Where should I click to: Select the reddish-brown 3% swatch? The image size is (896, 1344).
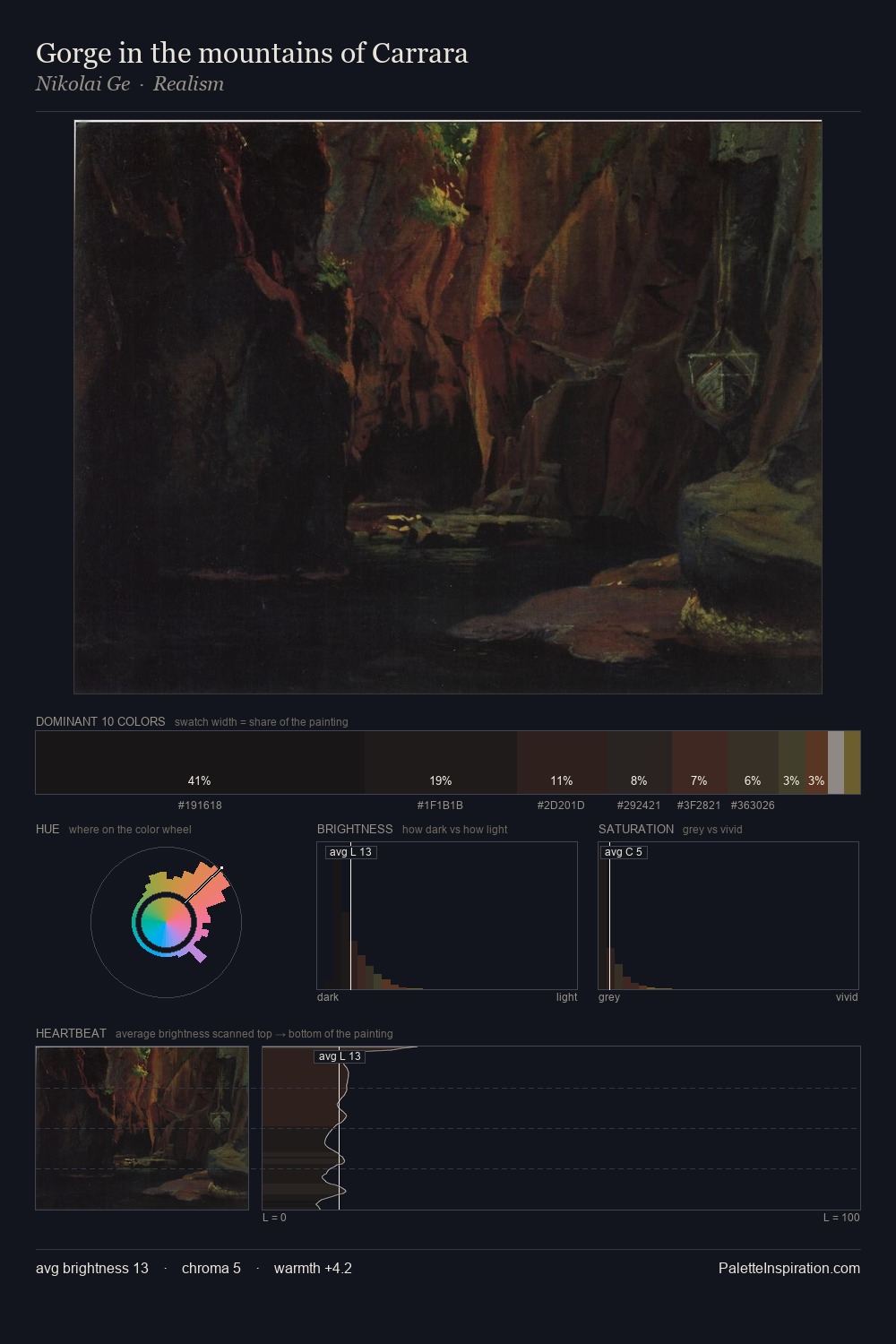coord(816,762)
